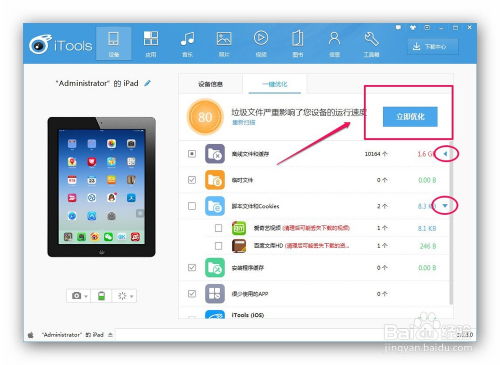Click the rescan link under the score message
Viewport: 500px width, 365px height.
(x=244, y=123)
